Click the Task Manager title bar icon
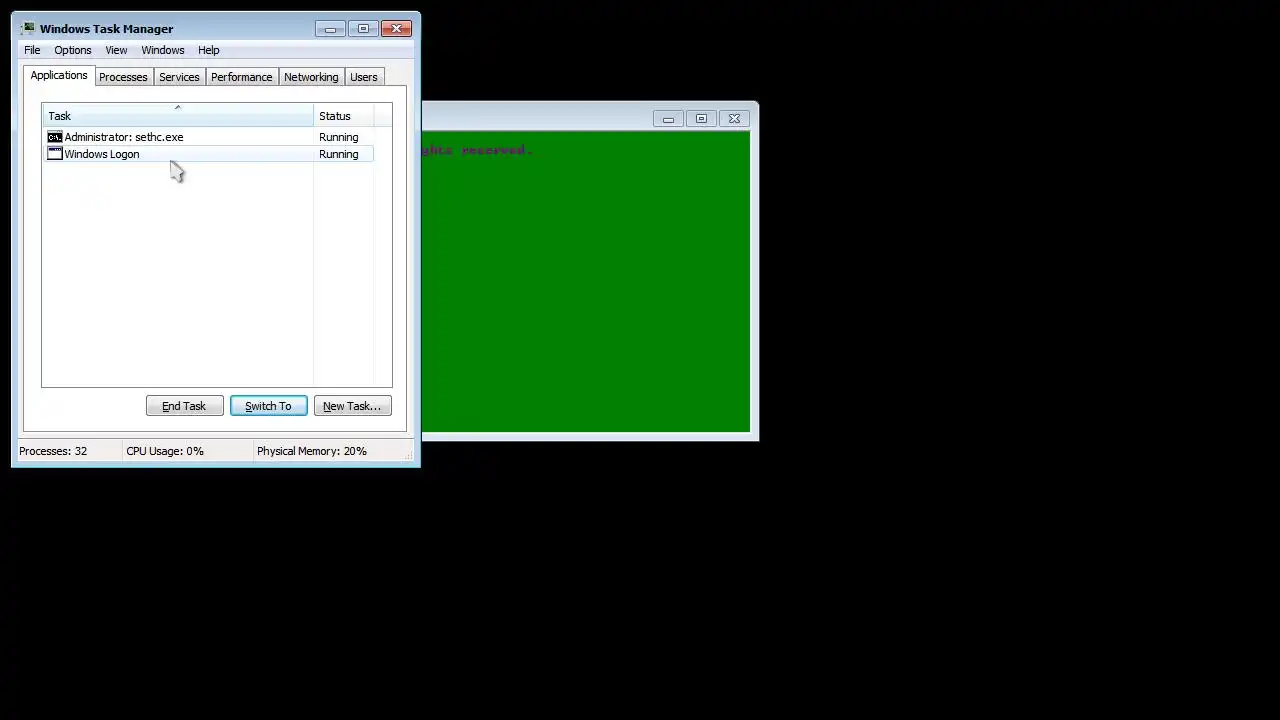1280x720 pixels. click(27, 28)
